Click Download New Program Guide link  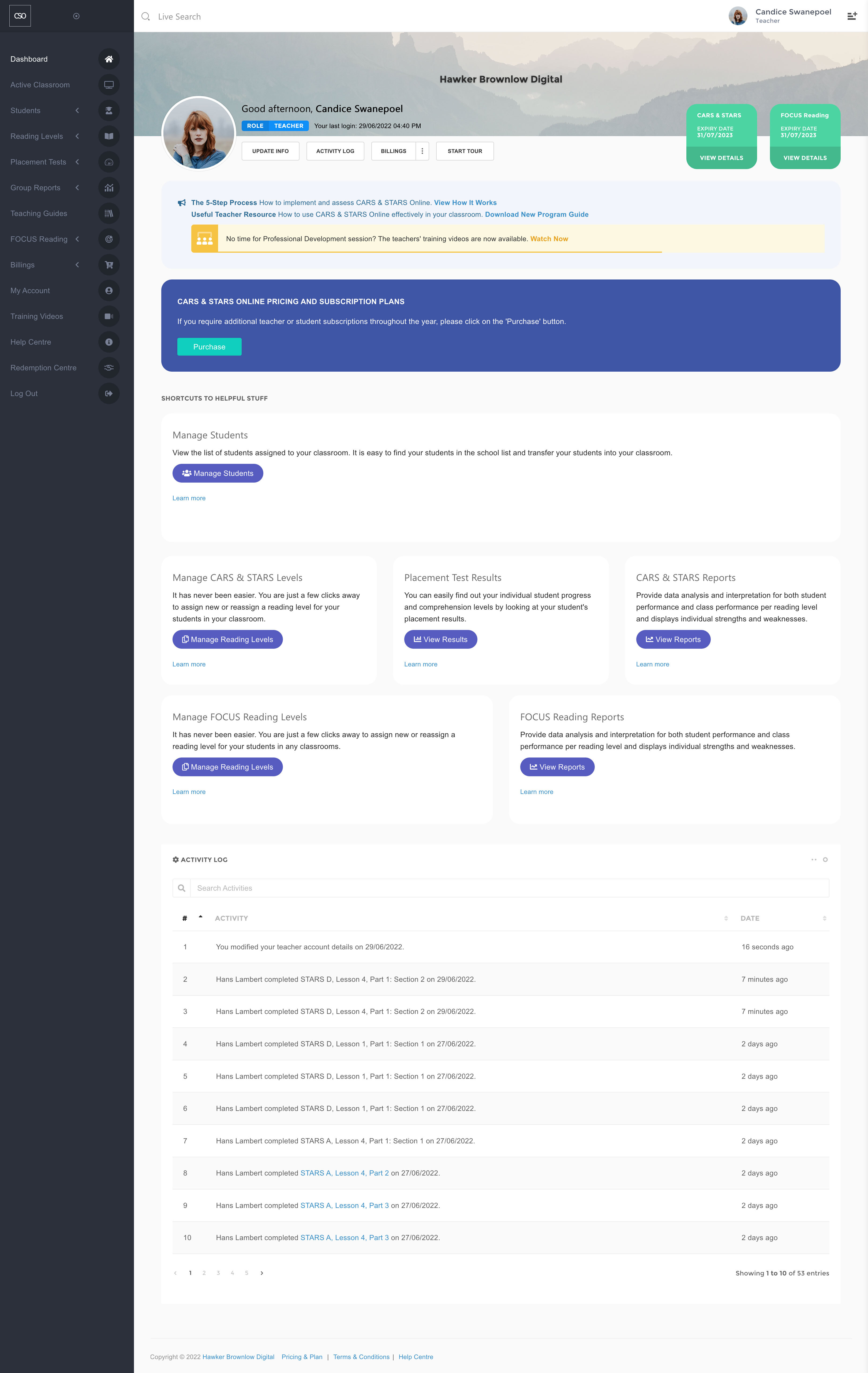(536, 214)
